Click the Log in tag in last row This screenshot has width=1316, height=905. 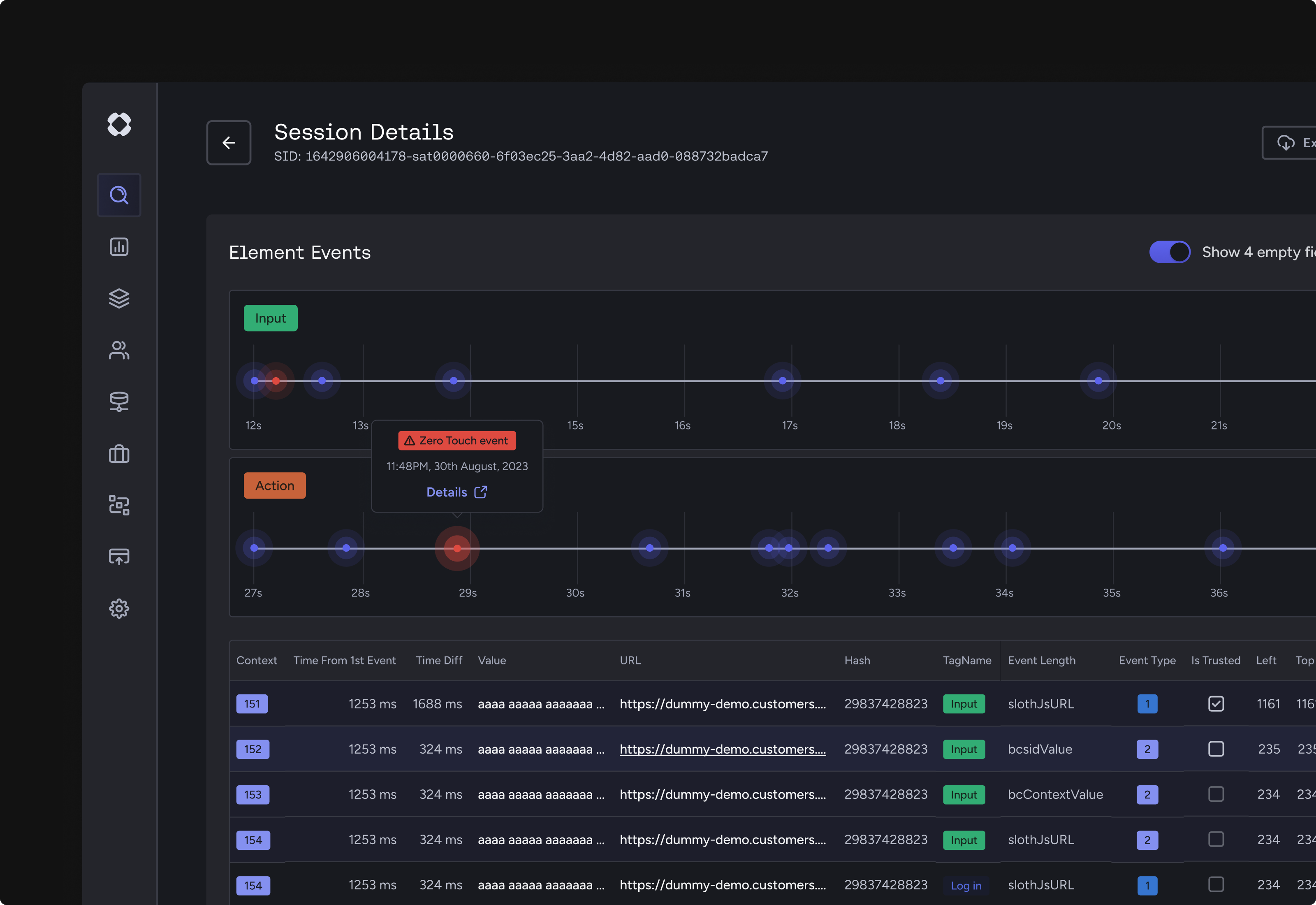click(966, 885)
